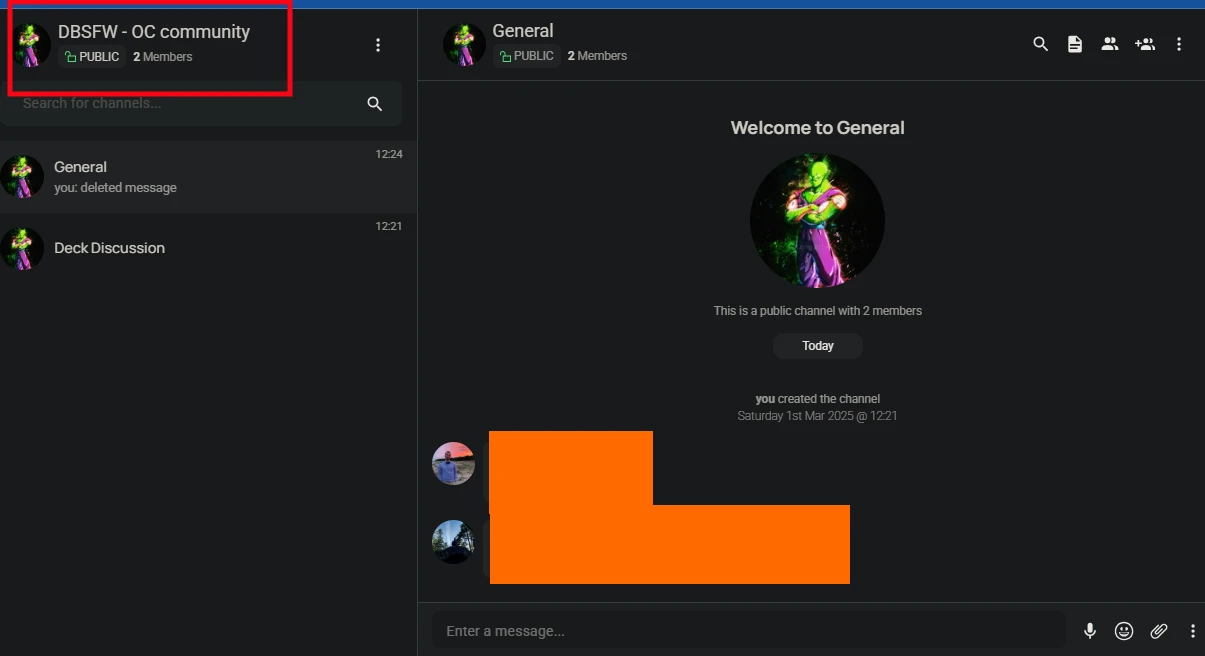Click the first message sender's avatar

(453, 464)
